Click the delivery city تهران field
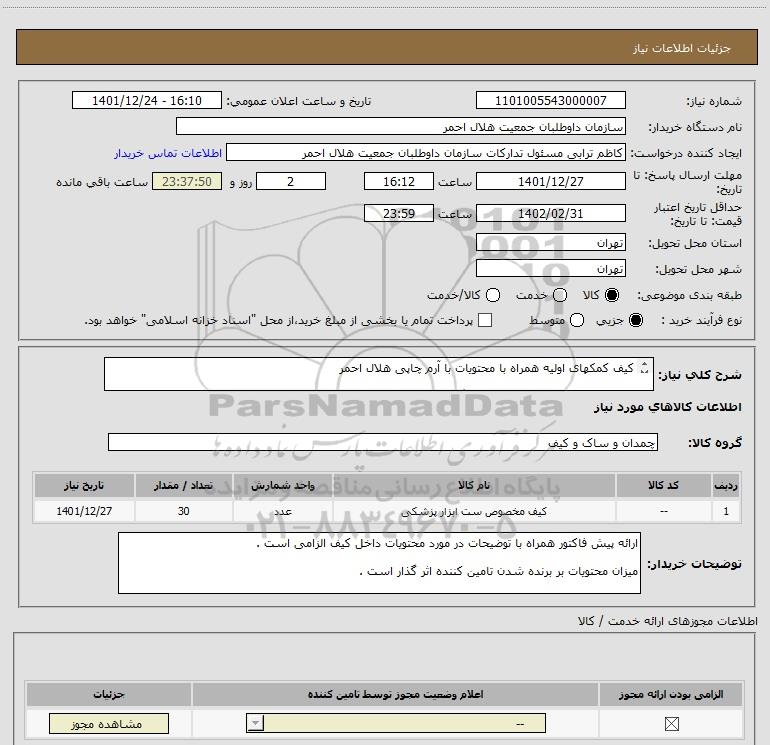 pos(550,268)
